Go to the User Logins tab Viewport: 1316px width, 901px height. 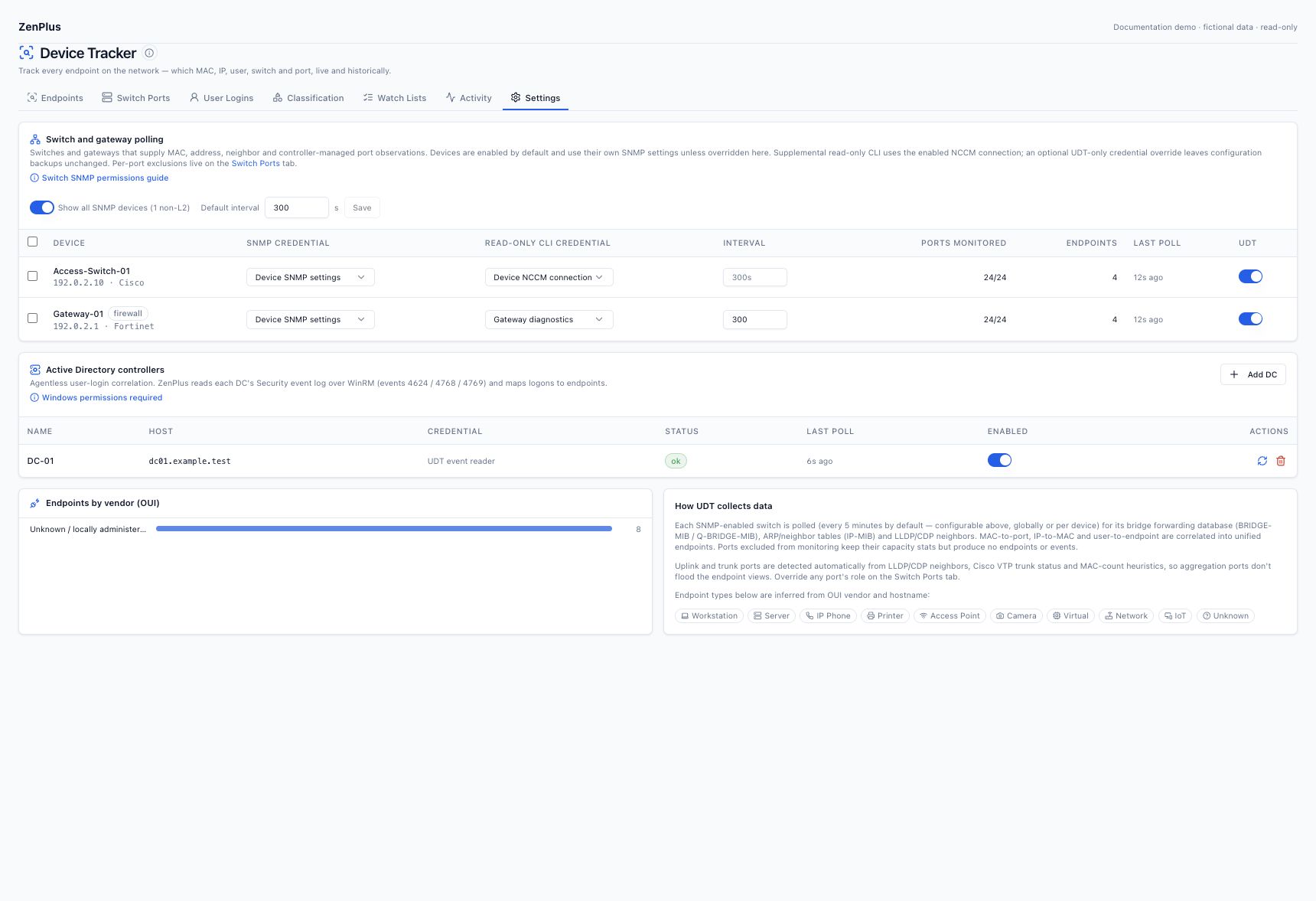(221, 98)
